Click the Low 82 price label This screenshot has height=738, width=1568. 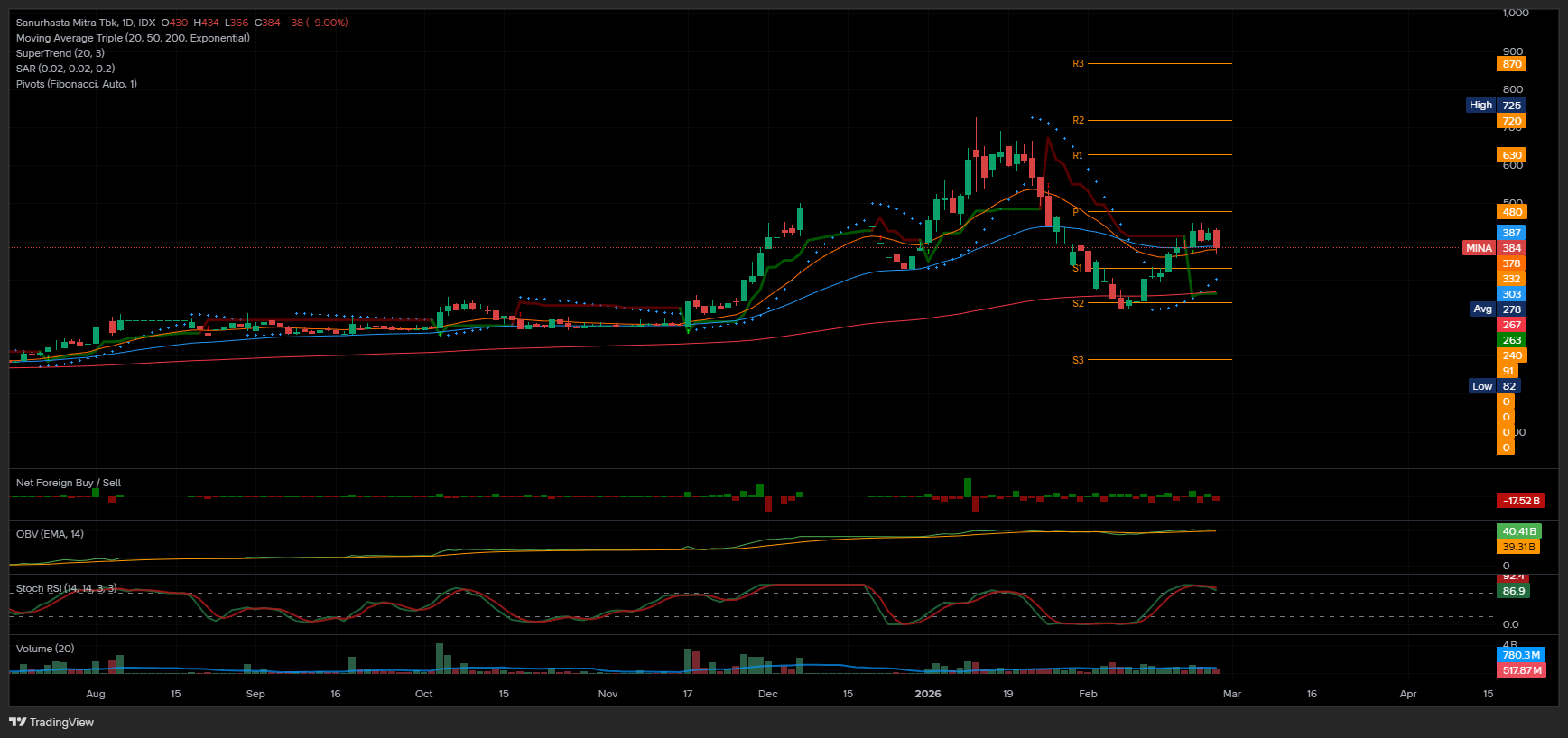point(1495,386)
